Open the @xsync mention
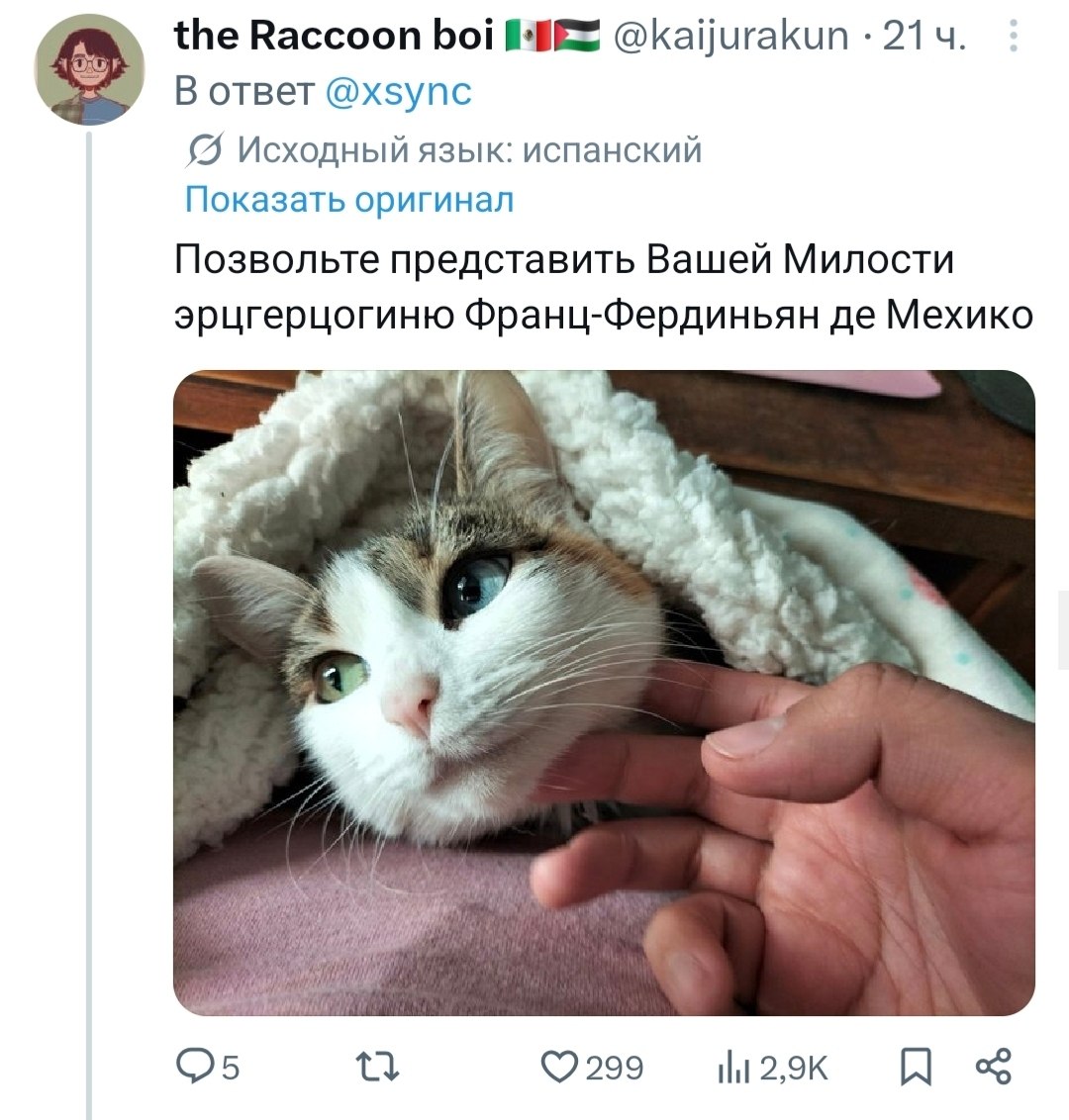1069x1120 pixels. (398, 91)
